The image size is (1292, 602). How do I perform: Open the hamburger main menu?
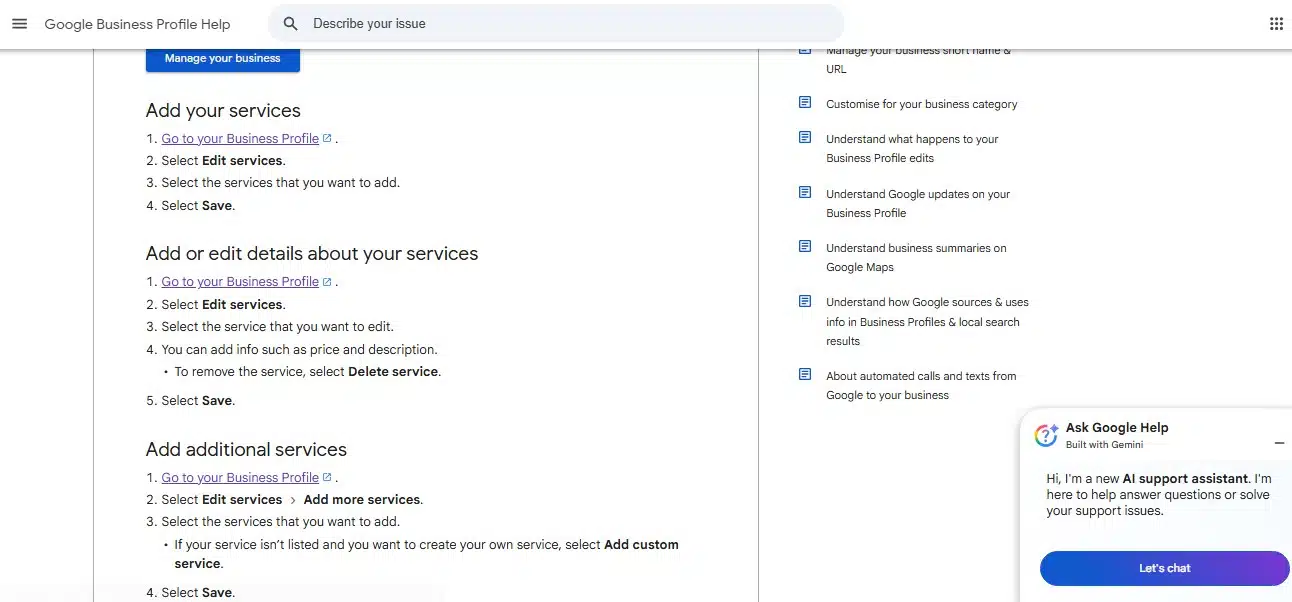(x=19, y=24)
